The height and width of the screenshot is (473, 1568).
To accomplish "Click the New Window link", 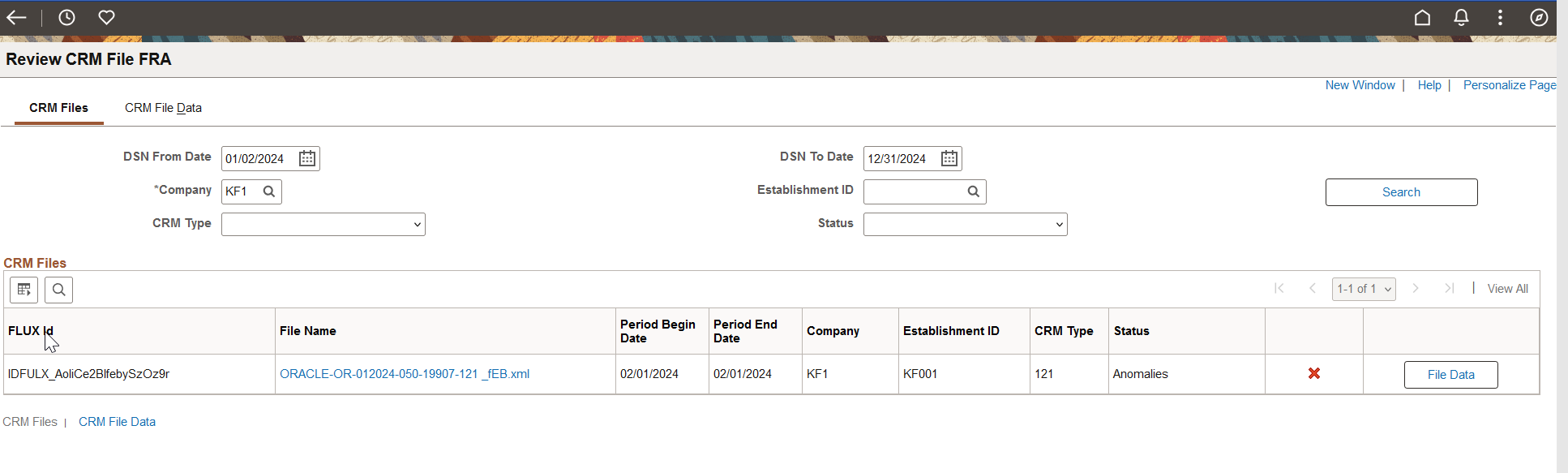I will (1360, 85).
